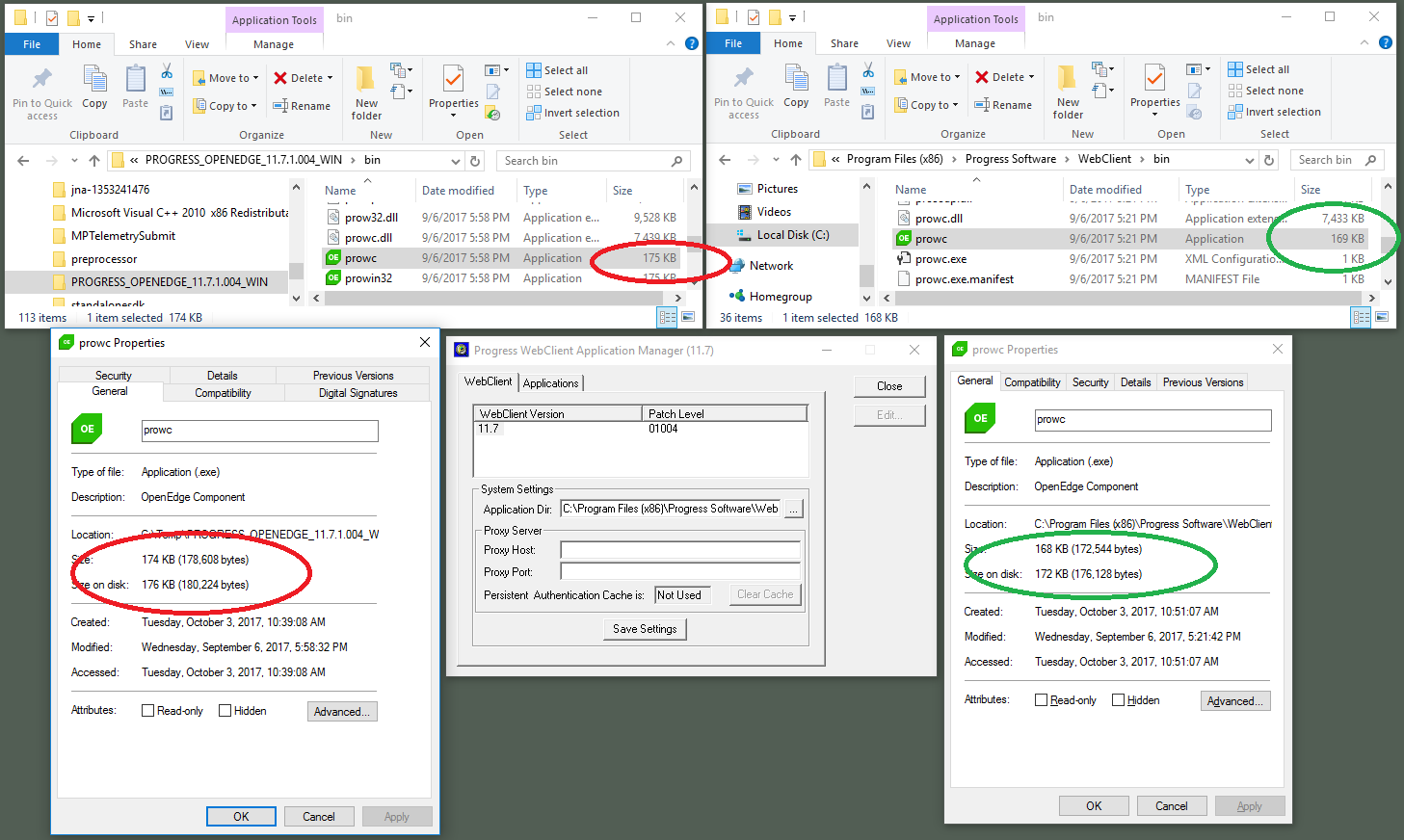Select the Rename icon in the Organize group
The height and width of the screenshot is (840, 1404).
coord(304,105)
